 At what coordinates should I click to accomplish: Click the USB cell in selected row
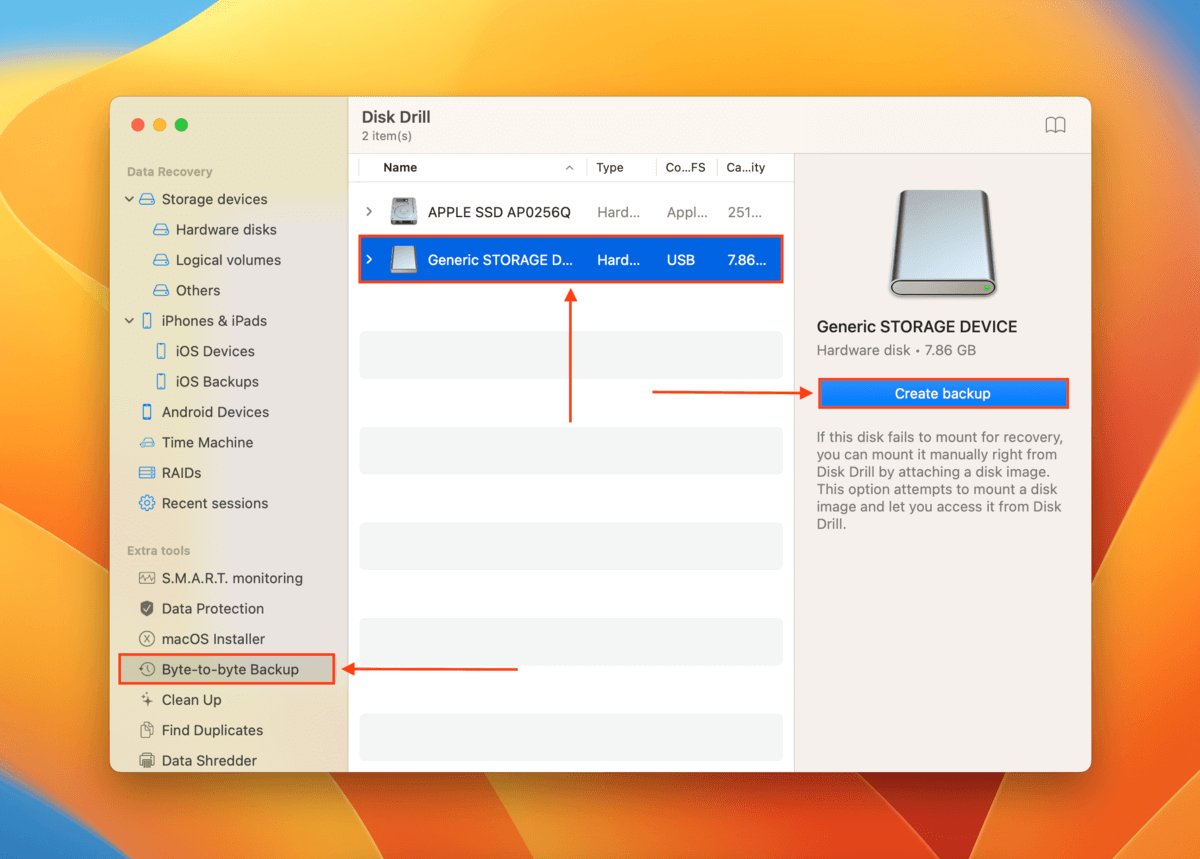pos(681,260)
